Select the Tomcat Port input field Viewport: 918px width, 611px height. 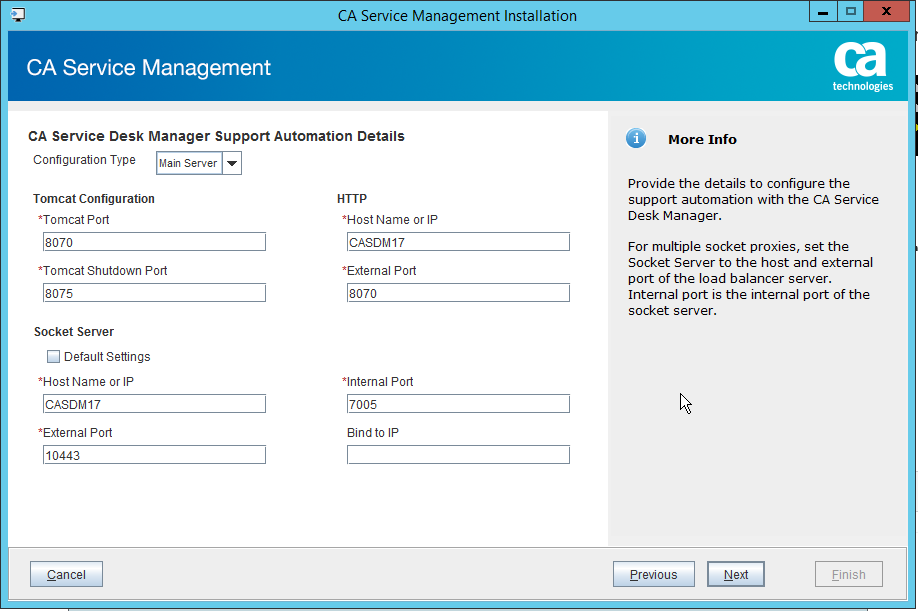click(x=154, y=241)
